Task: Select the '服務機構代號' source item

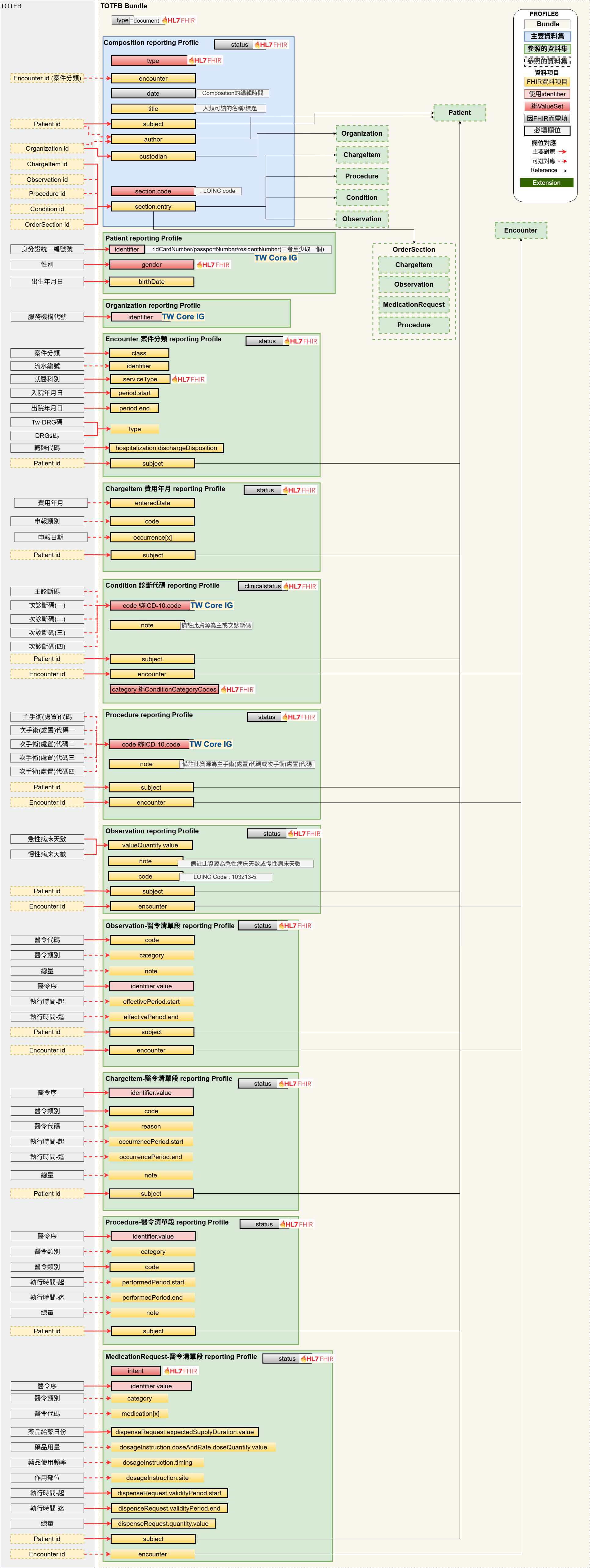Action: [x=47, y=317]
